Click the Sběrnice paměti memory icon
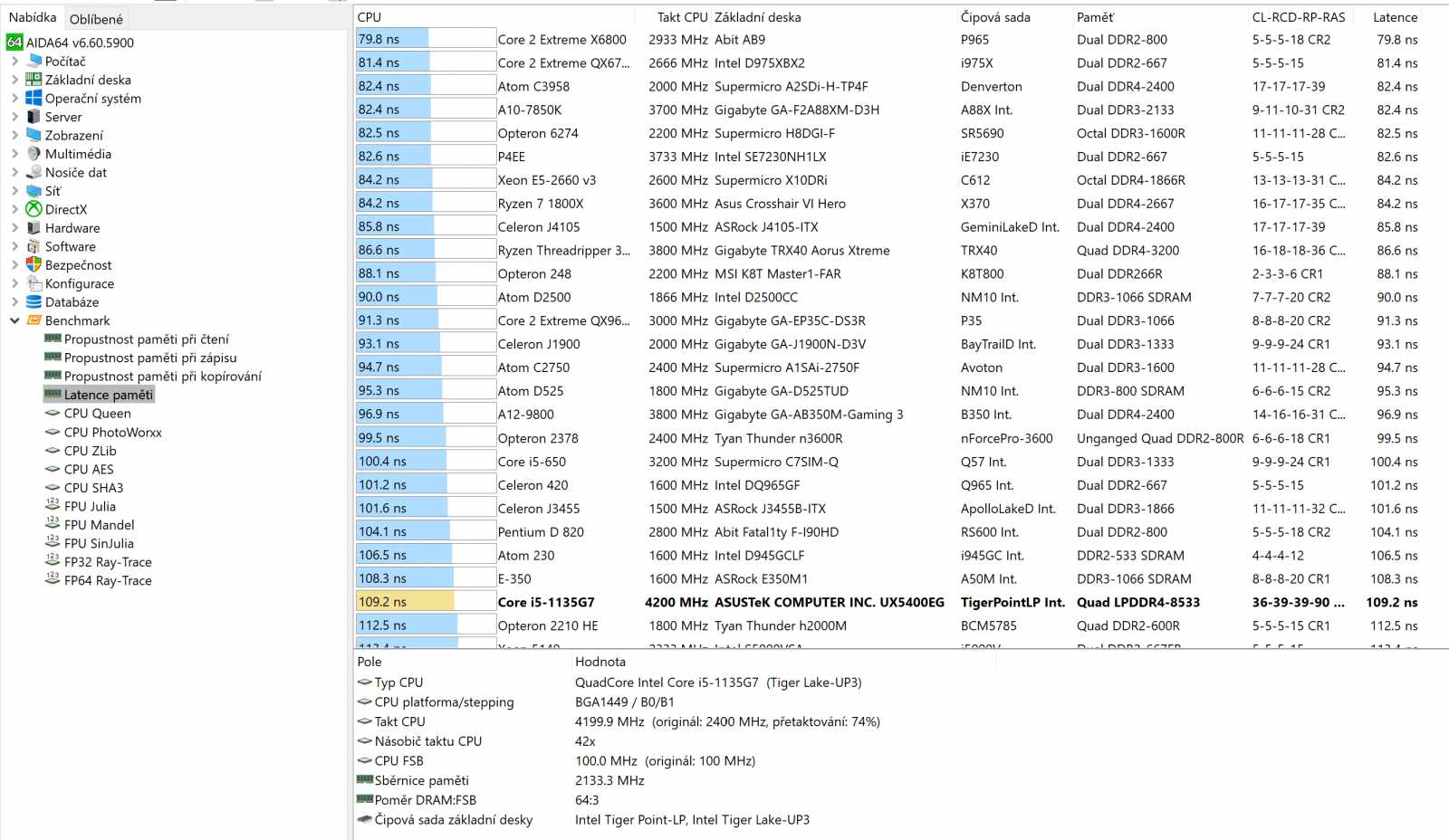1449x840 pixels. [x=365, y=779]
